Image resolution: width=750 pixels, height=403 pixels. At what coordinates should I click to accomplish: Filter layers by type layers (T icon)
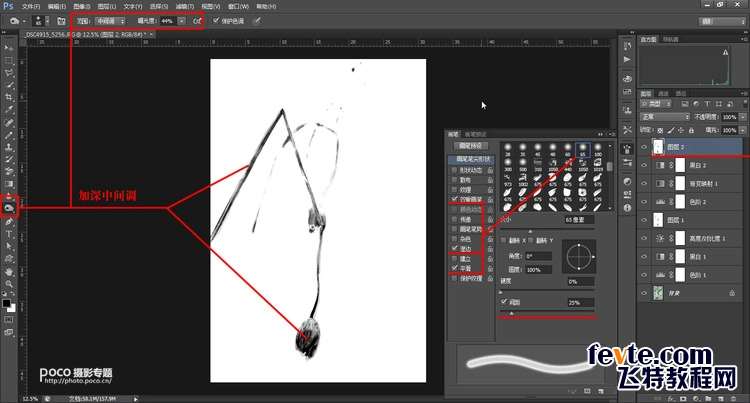707,104
